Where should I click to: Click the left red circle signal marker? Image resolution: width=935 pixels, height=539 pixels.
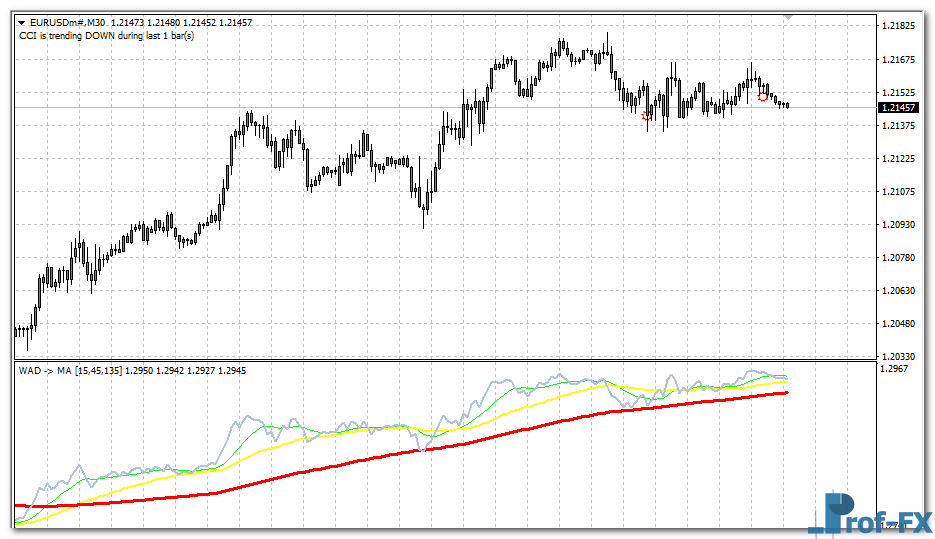coord(647,116)
